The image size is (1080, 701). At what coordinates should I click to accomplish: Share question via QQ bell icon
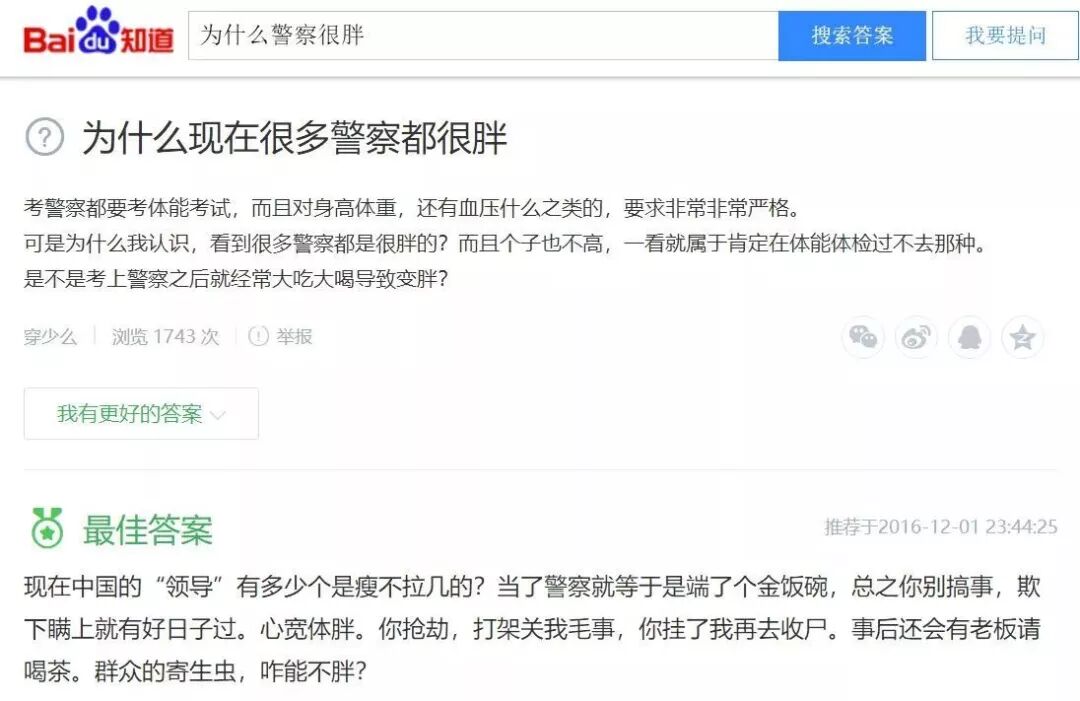(x=969, y=337)
